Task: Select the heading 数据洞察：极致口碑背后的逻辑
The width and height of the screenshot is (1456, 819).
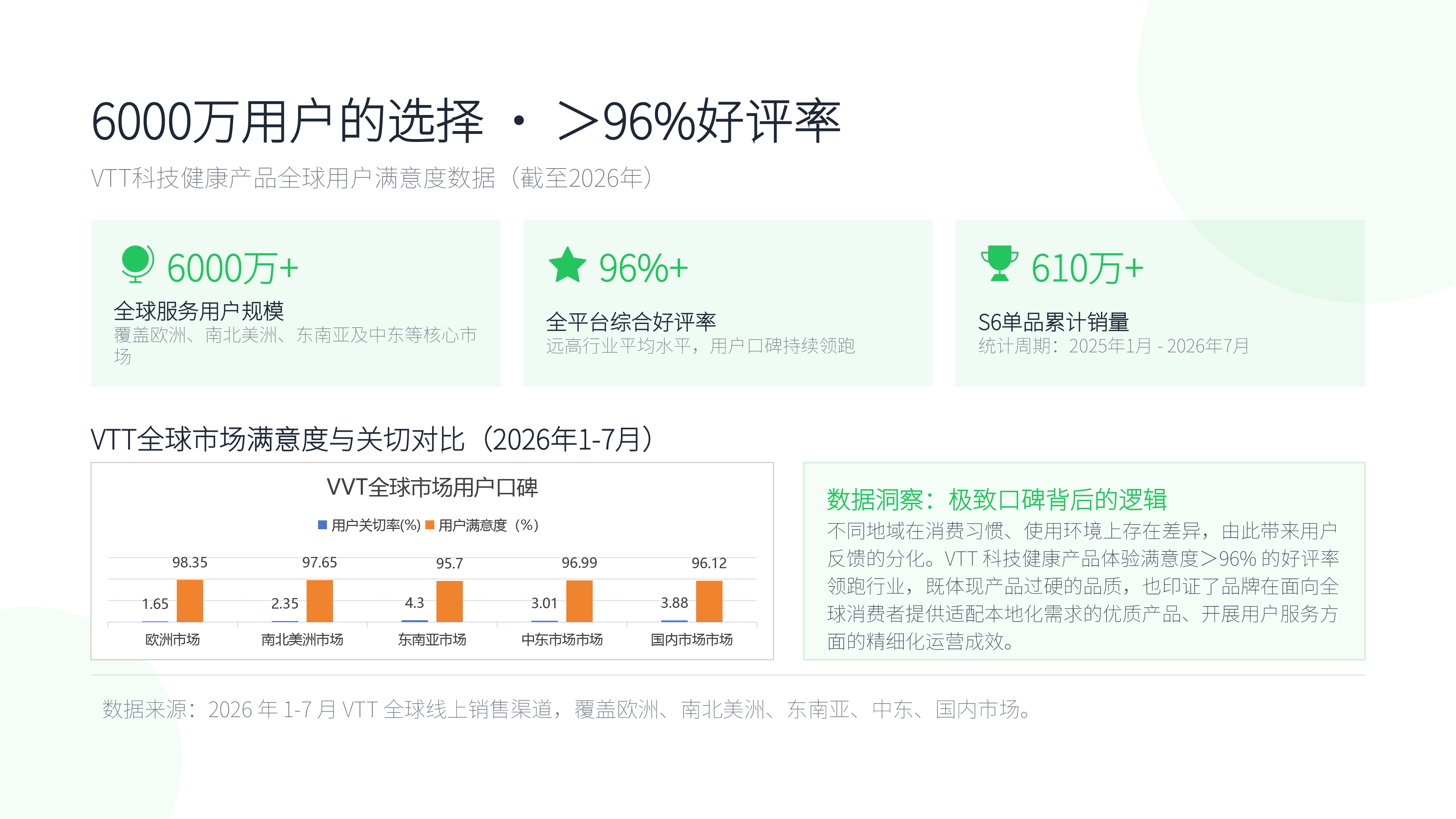Action: [x=997, y=500]
